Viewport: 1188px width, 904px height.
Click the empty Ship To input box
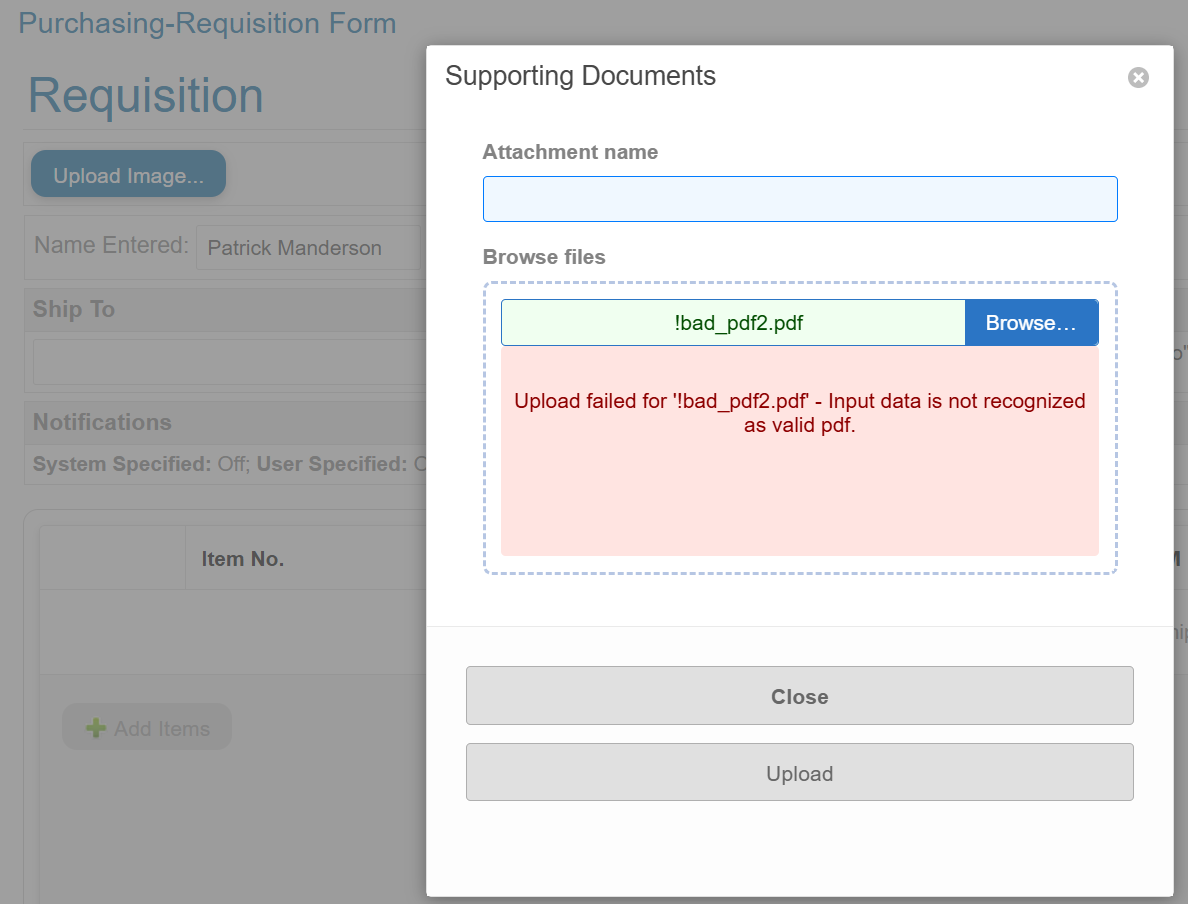click(229, 362)
